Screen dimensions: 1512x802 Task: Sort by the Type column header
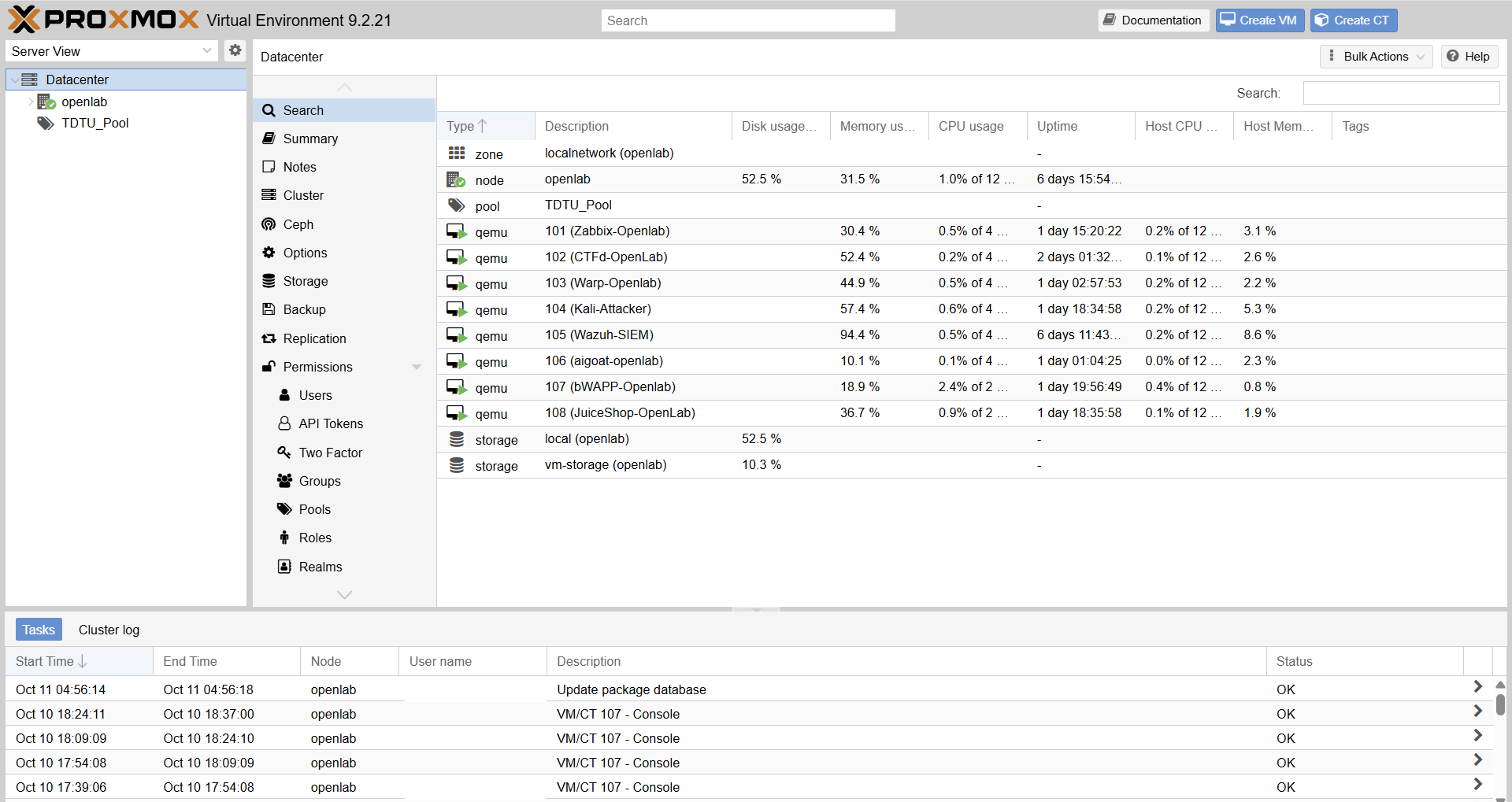tap(486, 126)
